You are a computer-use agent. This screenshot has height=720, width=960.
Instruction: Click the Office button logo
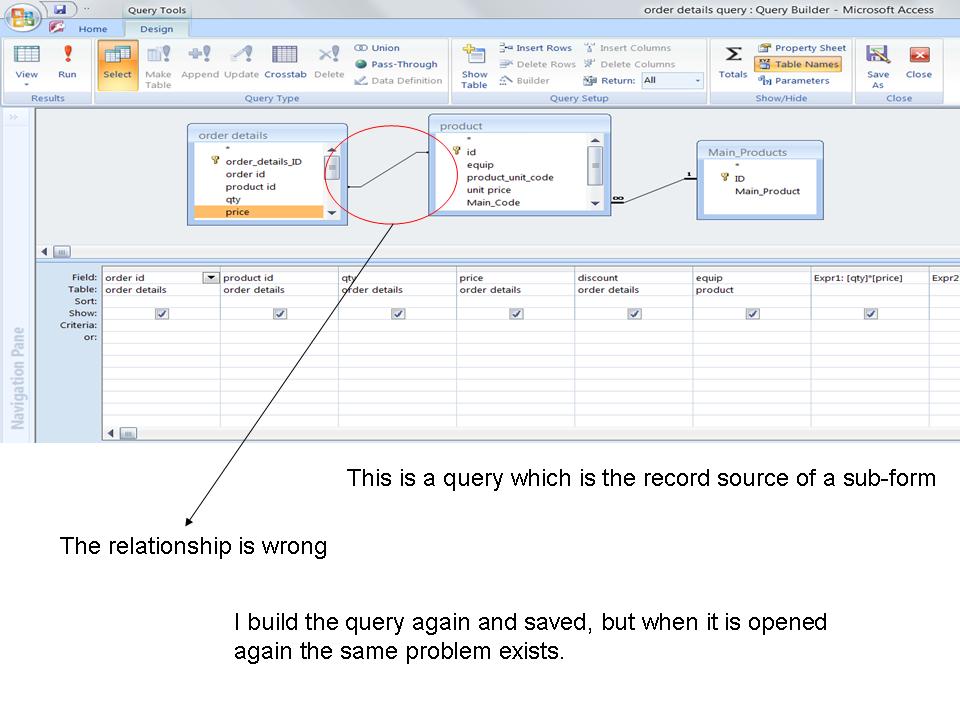22,16
